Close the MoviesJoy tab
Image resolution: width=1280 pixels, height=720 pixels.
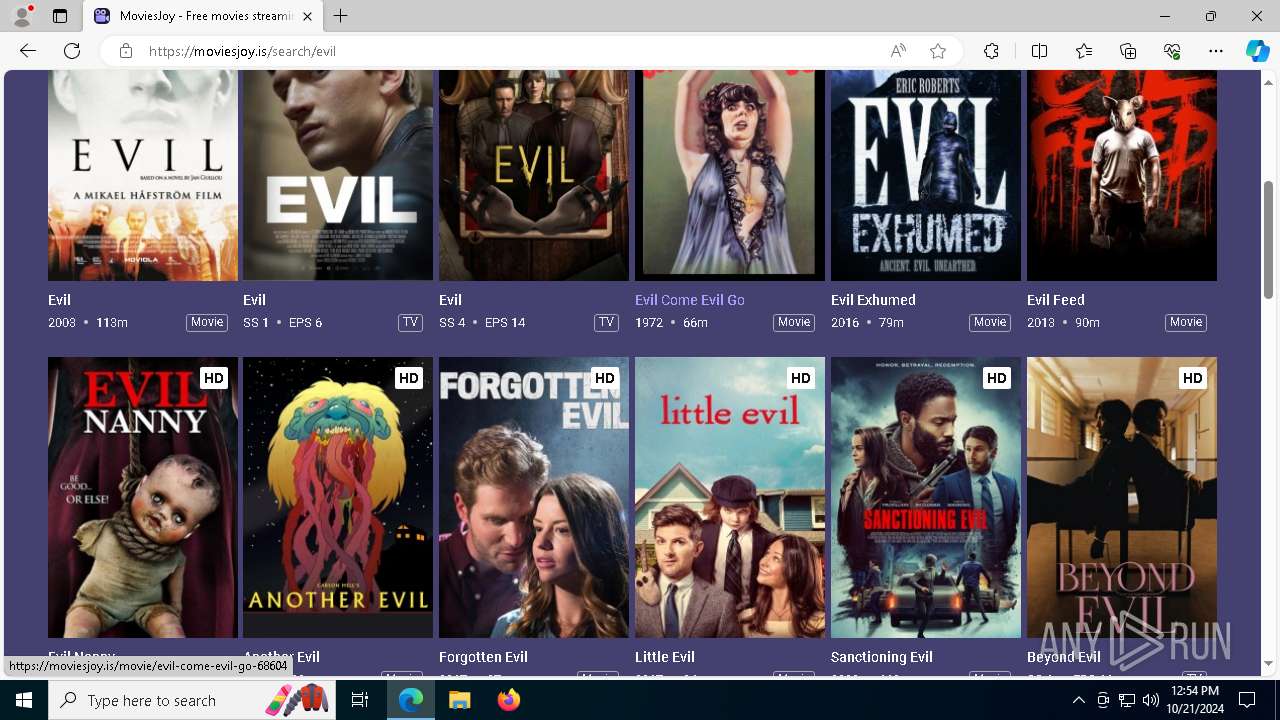[308, 16]
